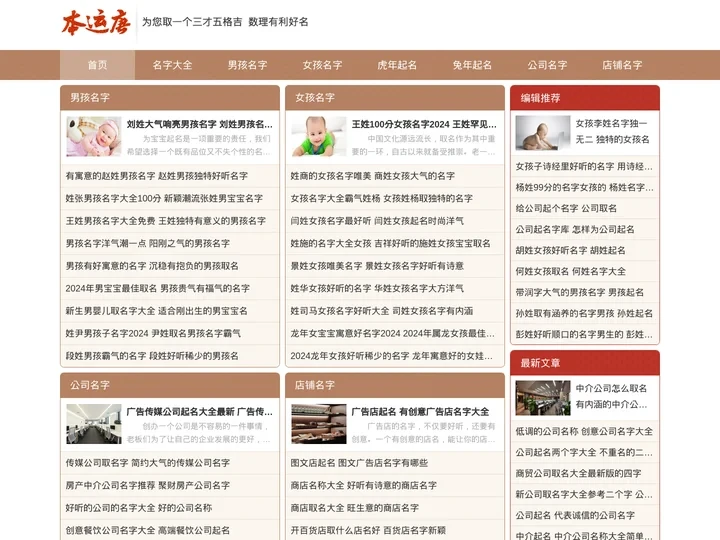Open 商贸公司取名大全最新版的四字 link

(579, 473)
